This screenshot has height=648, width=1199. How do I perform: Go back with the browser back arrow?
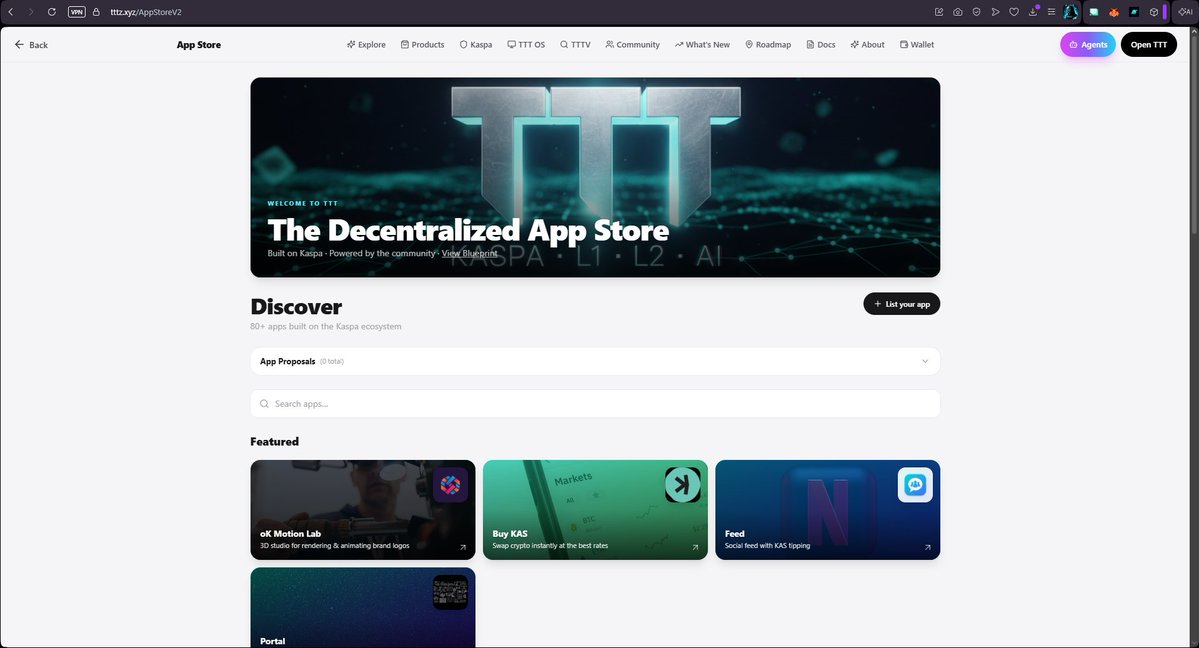(11, 12)
